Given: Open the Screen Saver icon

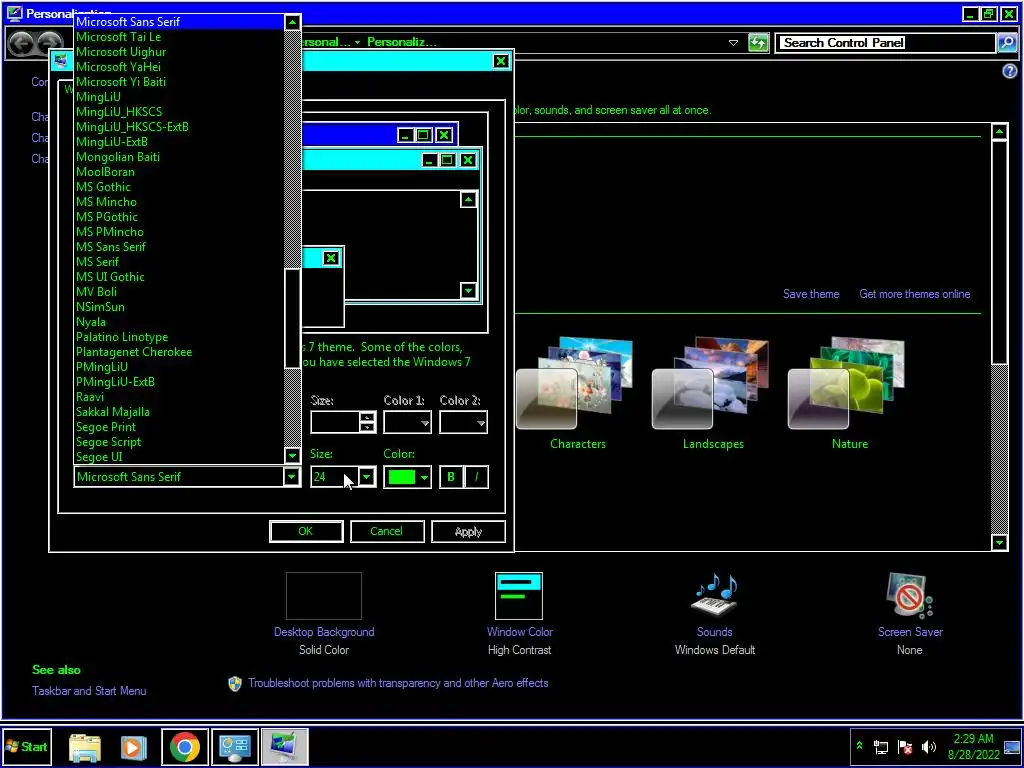Looking at the screenshot, I should click(x=910, y=596).
